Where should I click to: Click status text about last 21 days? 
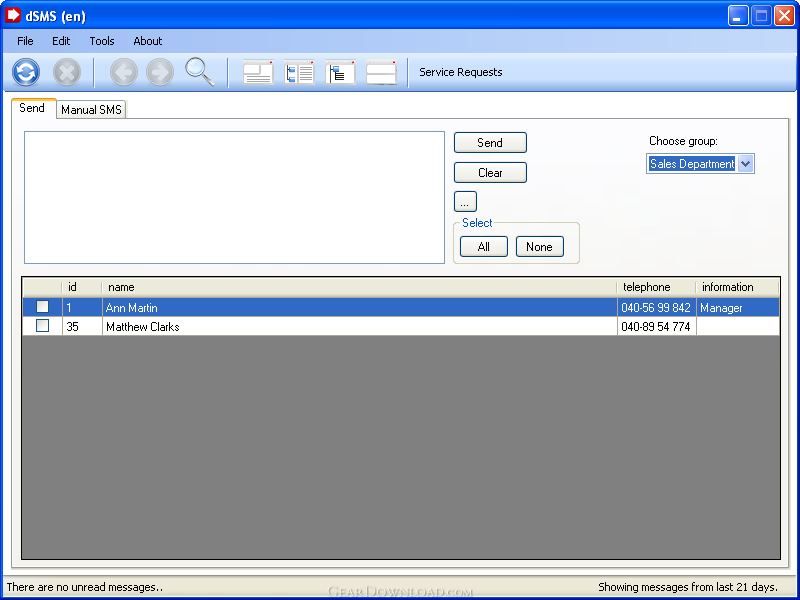click(688, 587)
